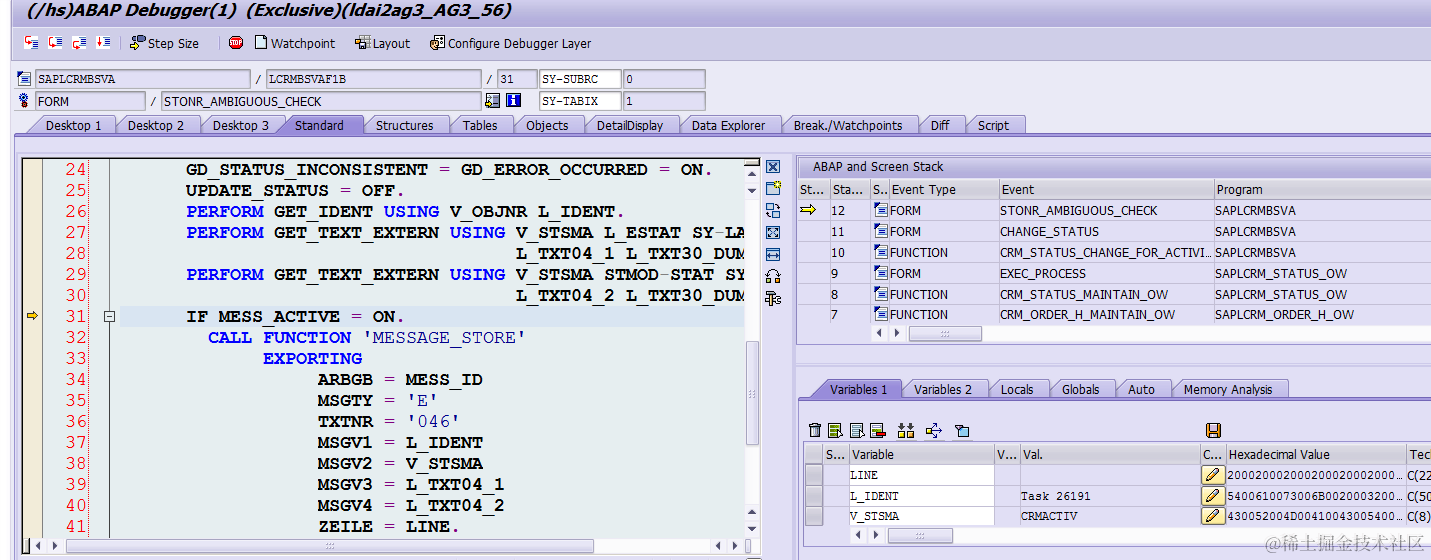
Task: Open the Tables tab
Action: coord(480,125)
